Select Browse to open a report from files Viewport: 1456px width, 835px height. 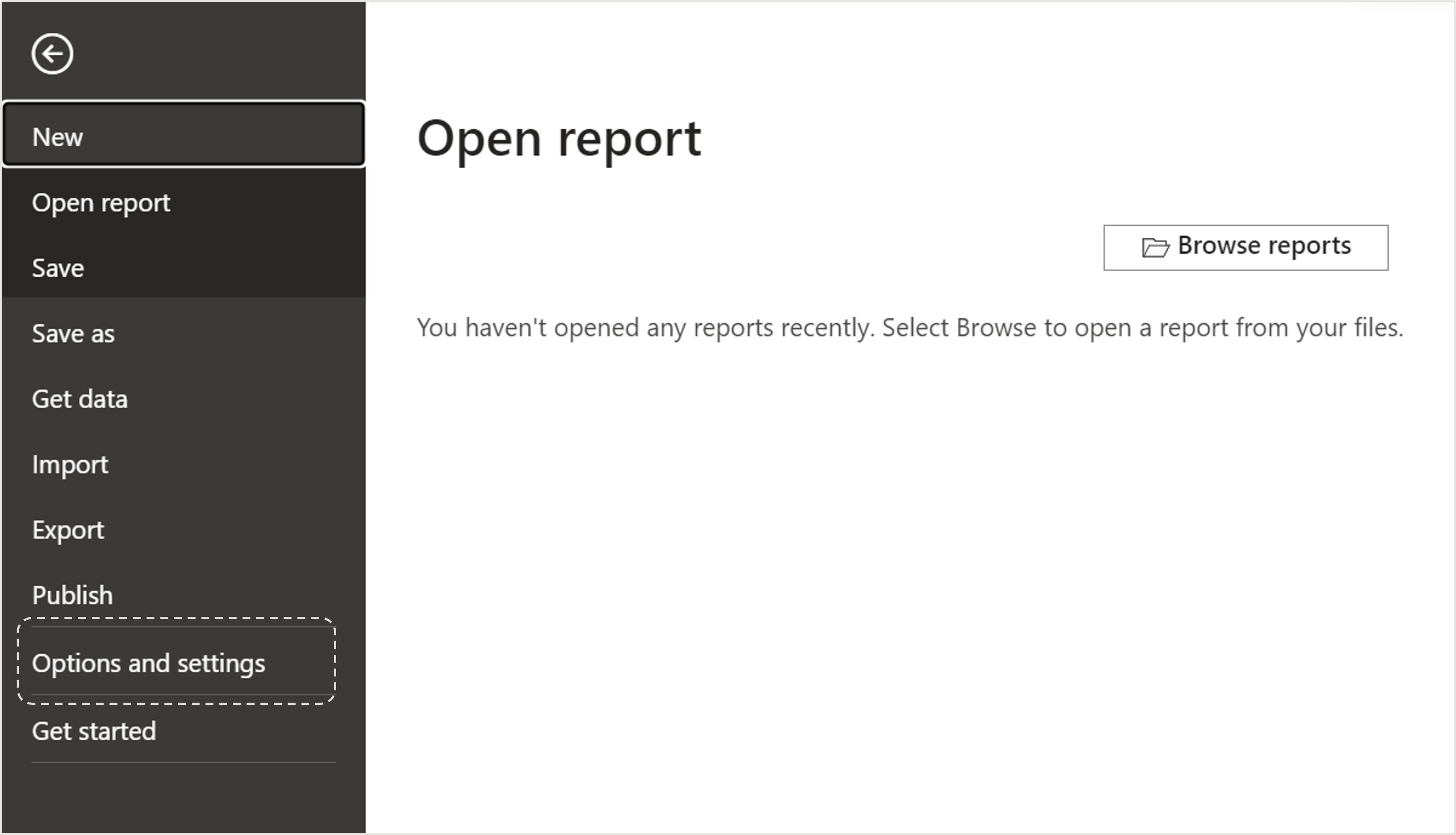[x=1245, y=247]
